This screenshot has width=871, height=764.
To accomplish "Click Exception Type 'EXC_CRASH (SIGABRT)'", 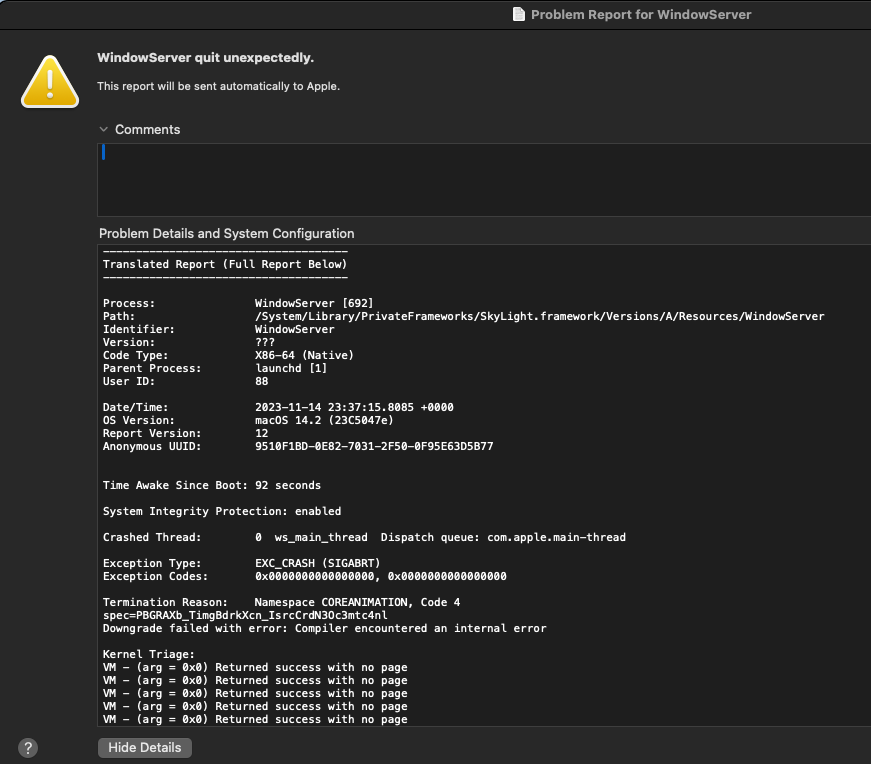I will [x=318, y=563].
